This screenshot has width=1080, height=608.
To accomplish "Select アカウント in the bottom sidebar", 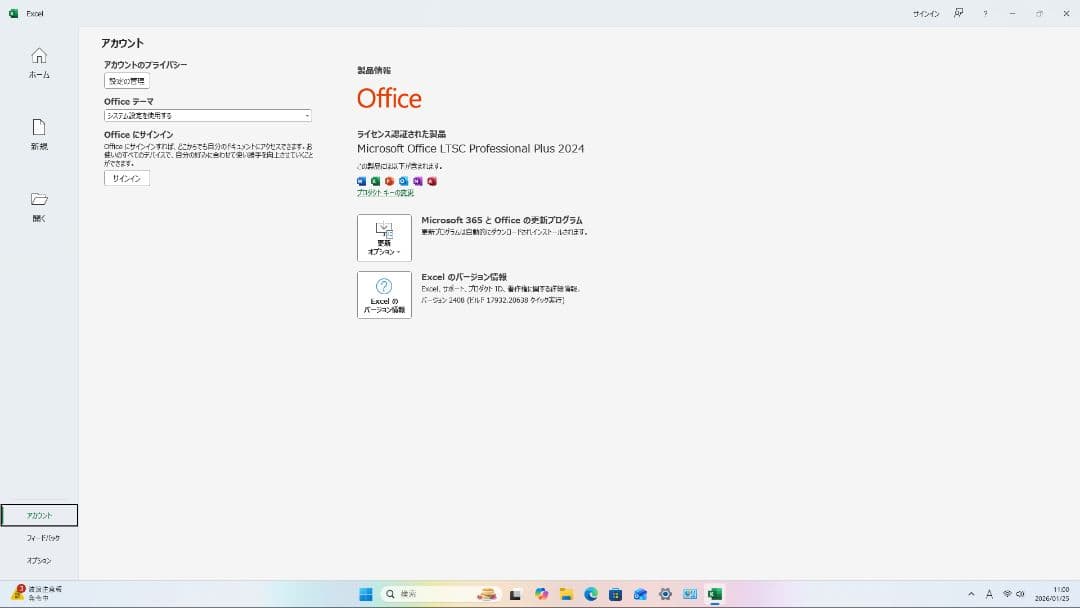I will coord(39,515).
